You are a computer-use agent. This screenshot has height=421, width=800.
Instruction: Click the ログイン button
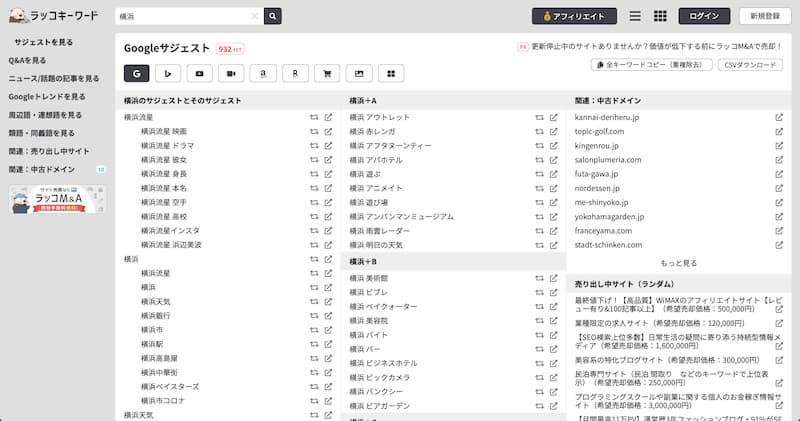[704, 16]
